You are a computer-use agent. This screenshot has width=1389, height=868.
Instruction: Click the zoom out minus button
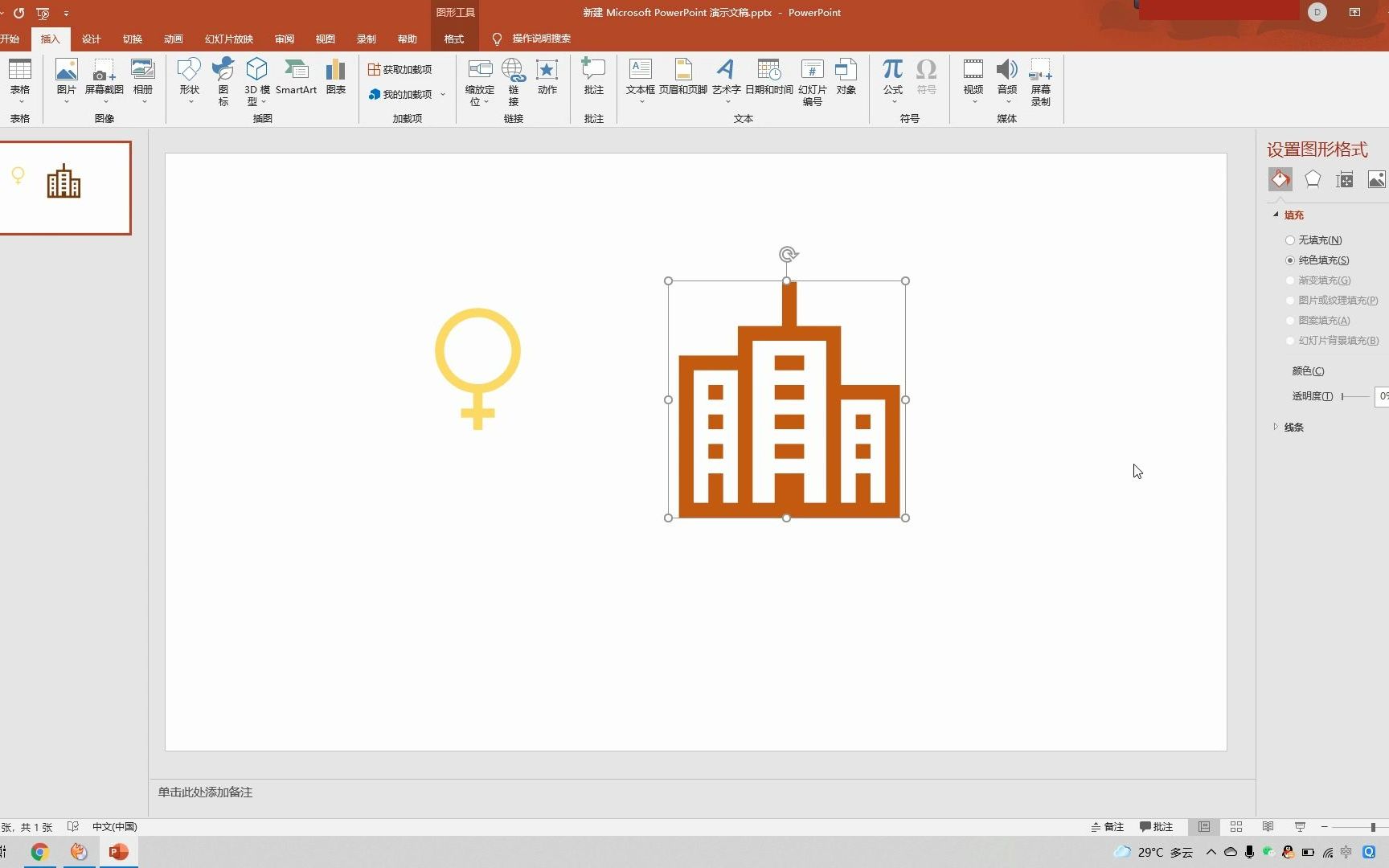pos(1324,827)
